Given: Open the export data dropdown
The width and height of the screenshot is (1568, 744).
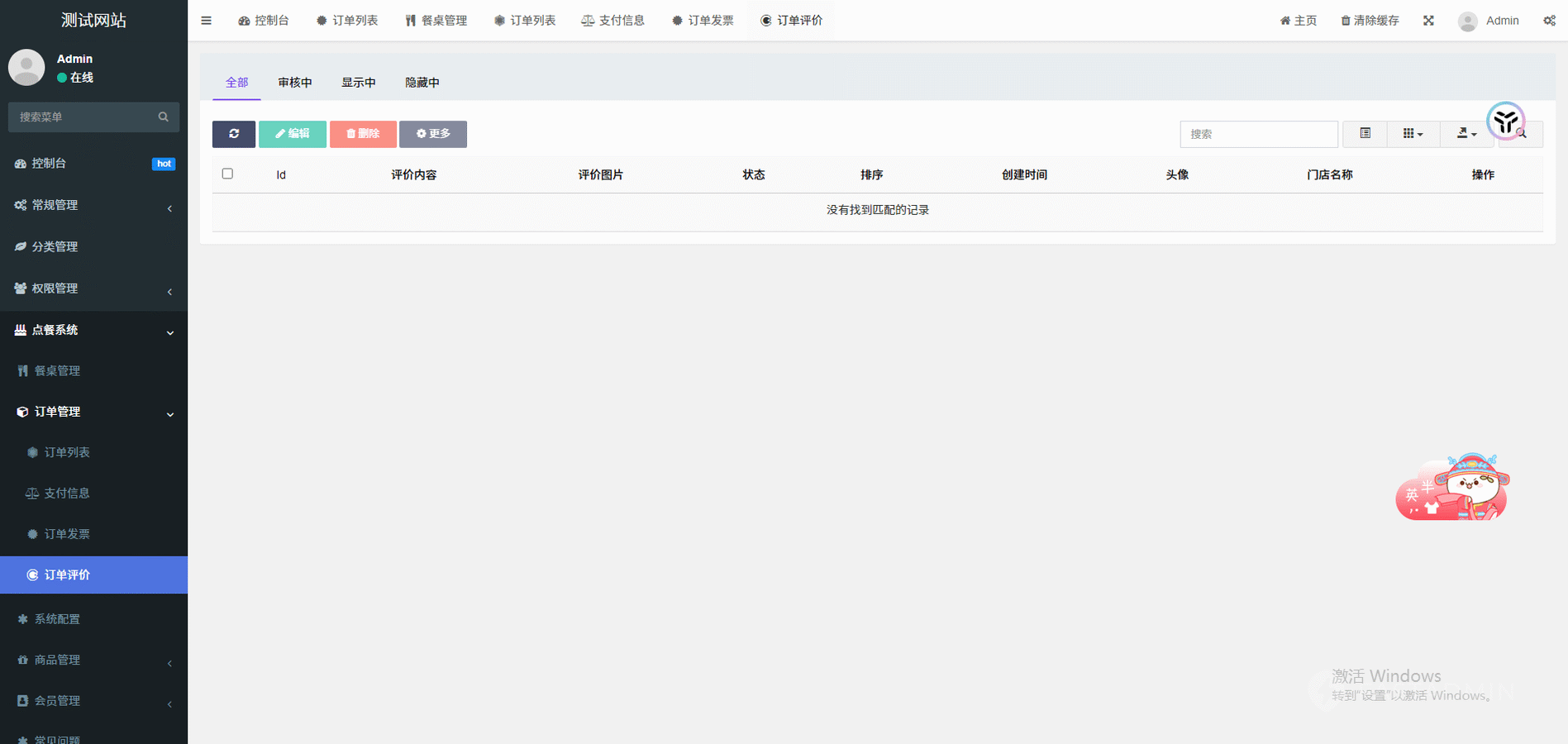Looking at the screenshot, I should (1466, 134).
